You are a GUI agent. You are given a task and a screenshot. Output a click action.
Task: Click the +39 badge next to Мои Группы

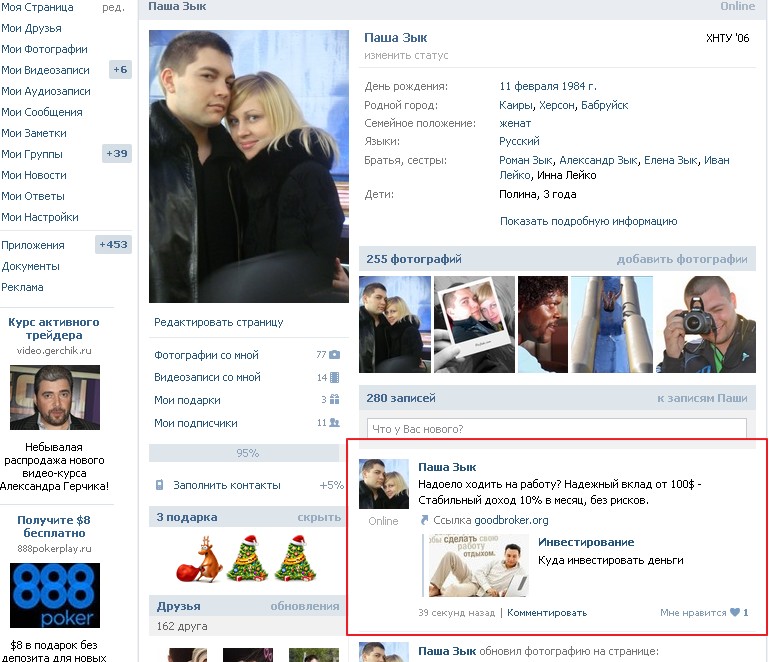[117, 154]
